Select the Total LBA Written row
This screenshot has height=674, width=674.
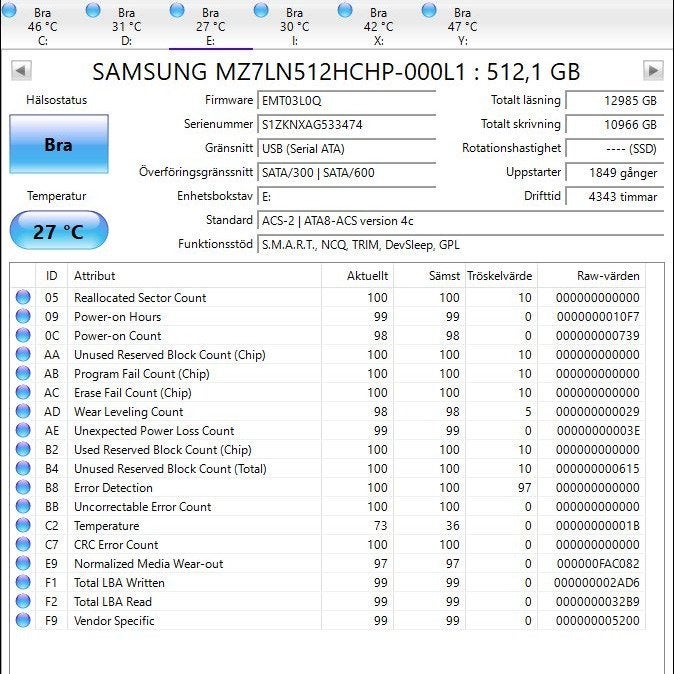[328, 582]
